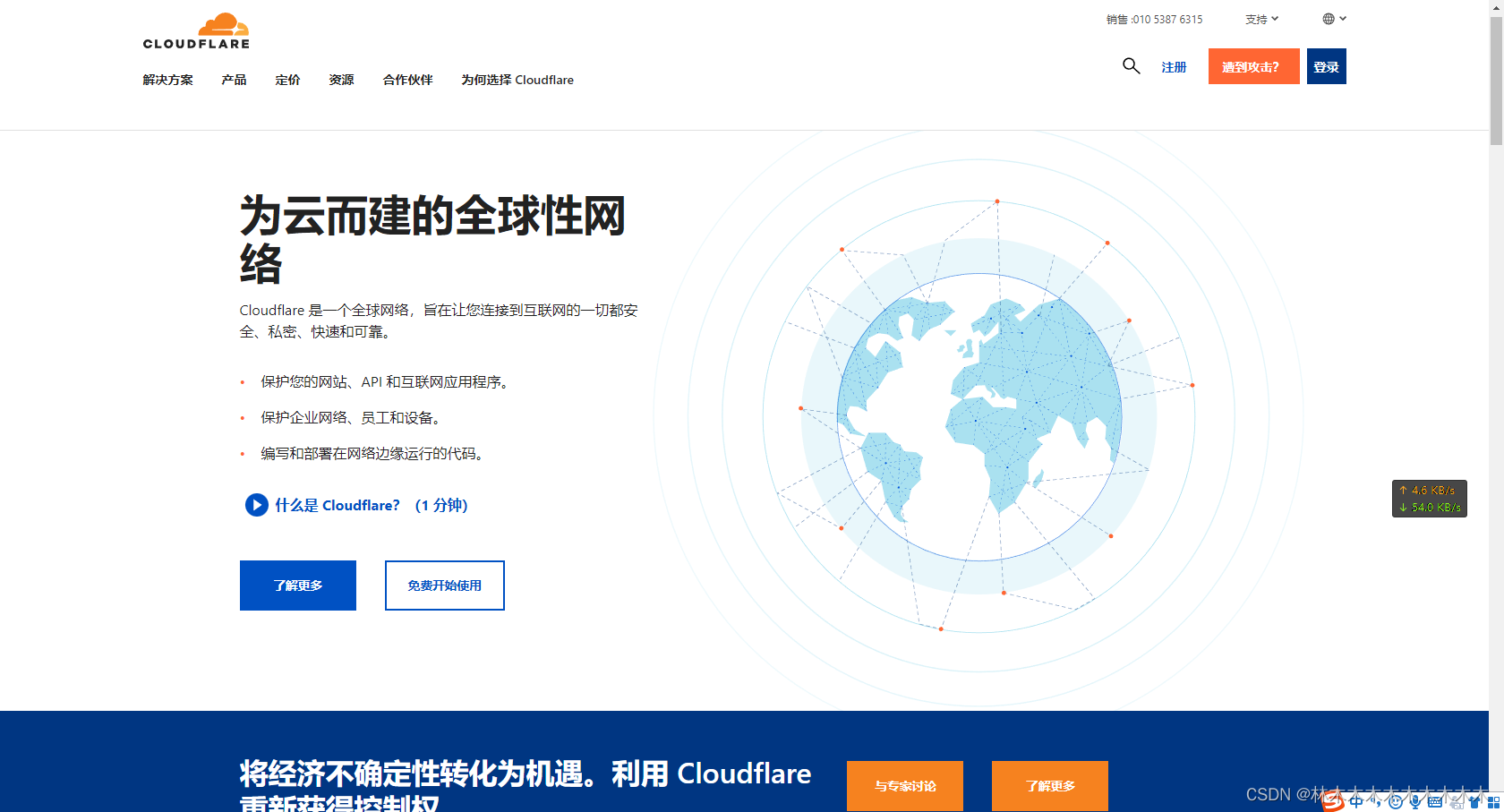Image resolution: width=1504 pixels, height=812 pixels.
Task: Click the 注册 link
Action: 1174,67
